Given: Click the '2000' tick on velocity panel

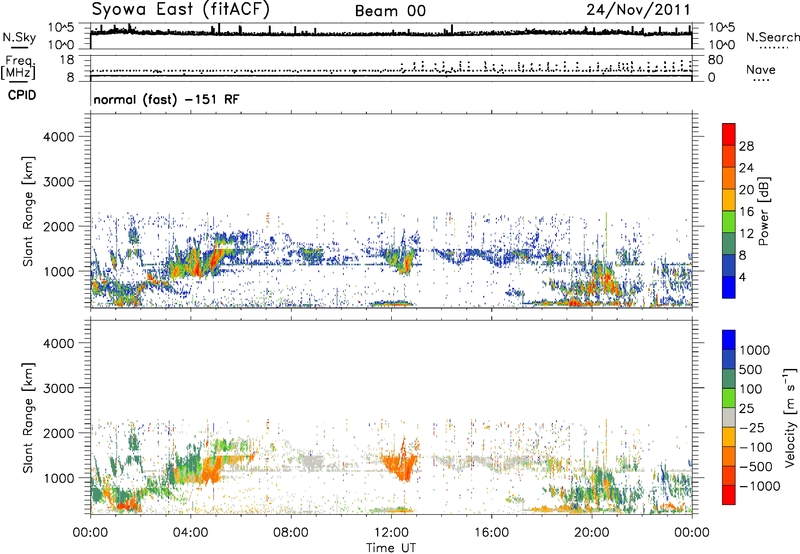Looking at the screenshot, I should click(59, 433).
